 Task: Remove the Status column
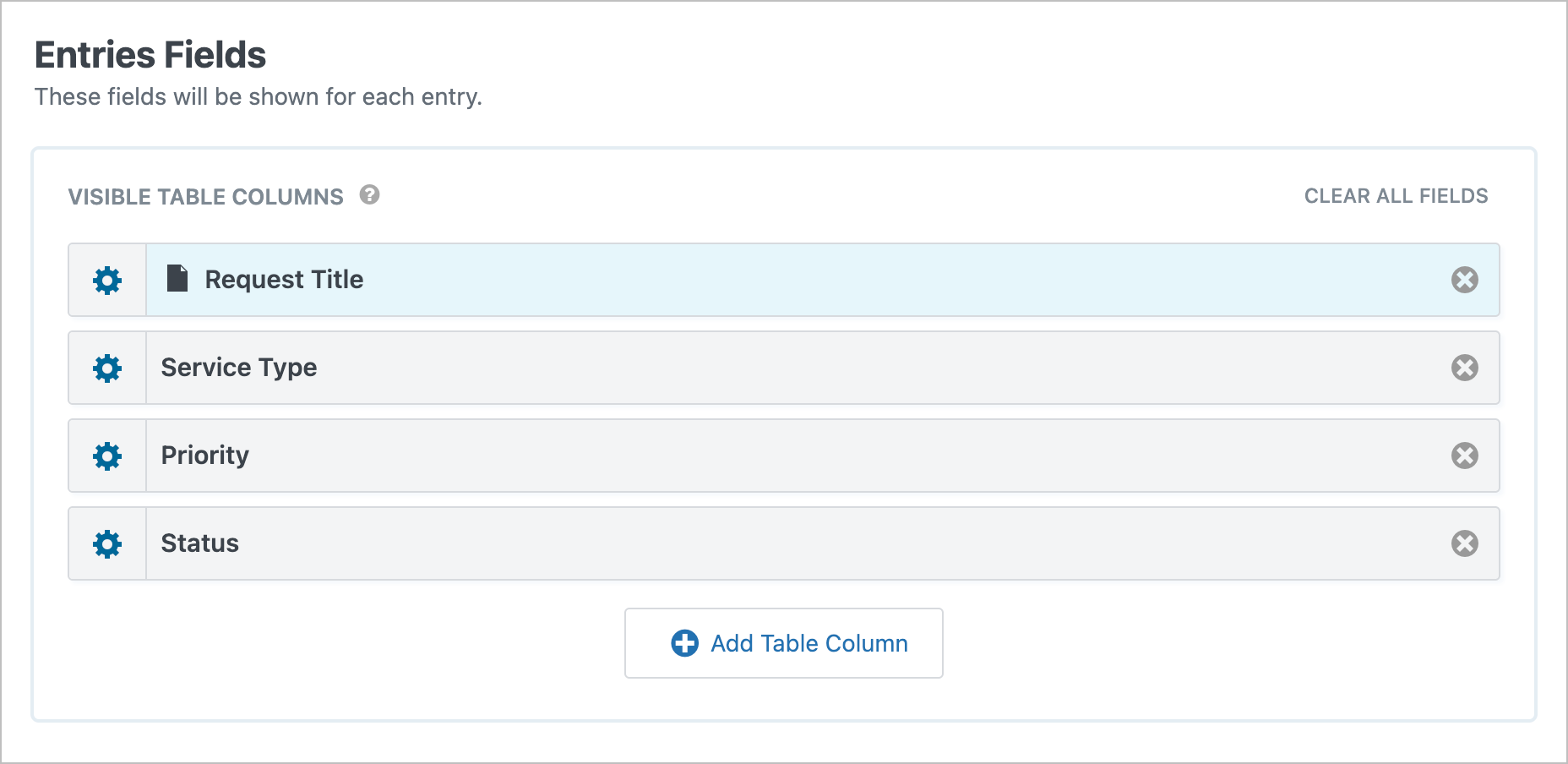click(1465, 543)
